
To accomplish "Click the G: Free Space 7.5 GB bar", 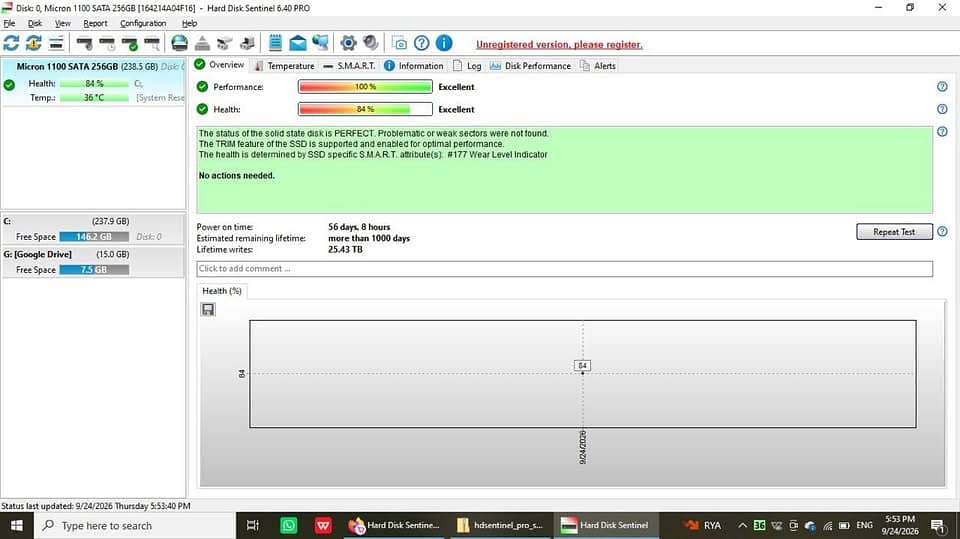I will tap(94, 270).
